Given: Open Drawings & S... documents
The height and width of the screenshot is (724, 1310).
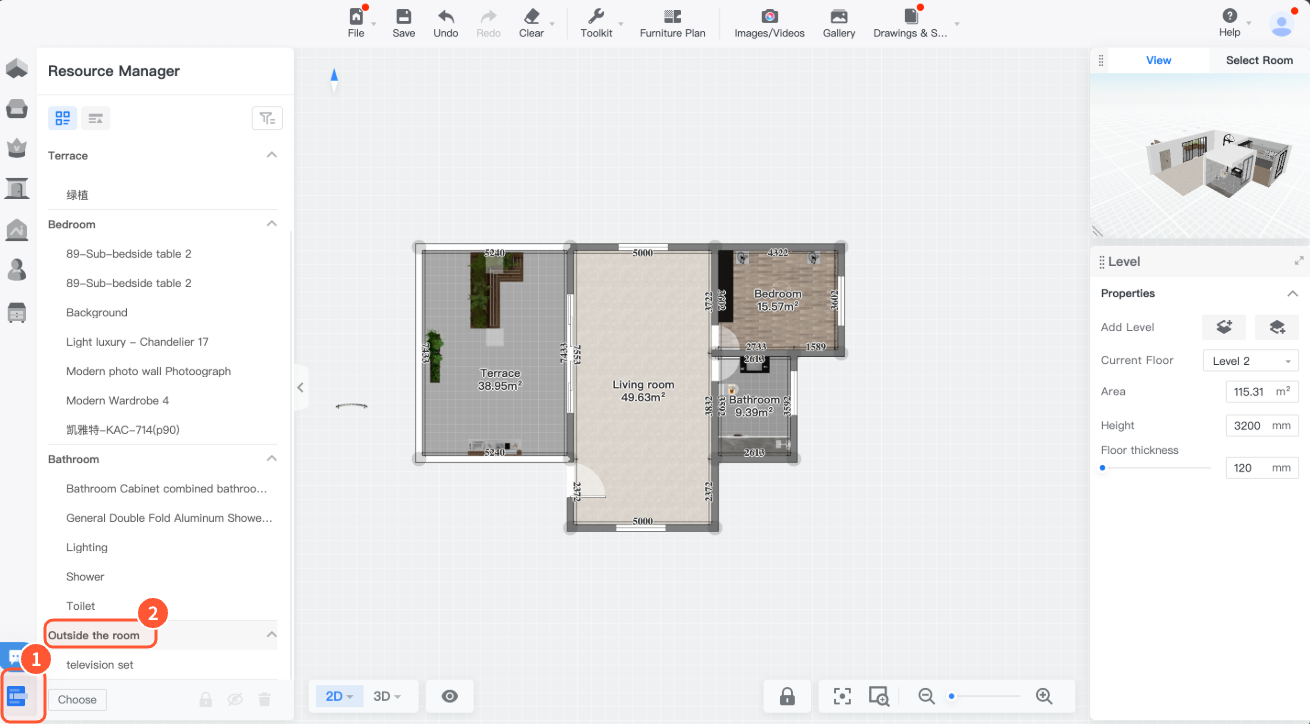Looking at the screenshot, I should point(910,22).
